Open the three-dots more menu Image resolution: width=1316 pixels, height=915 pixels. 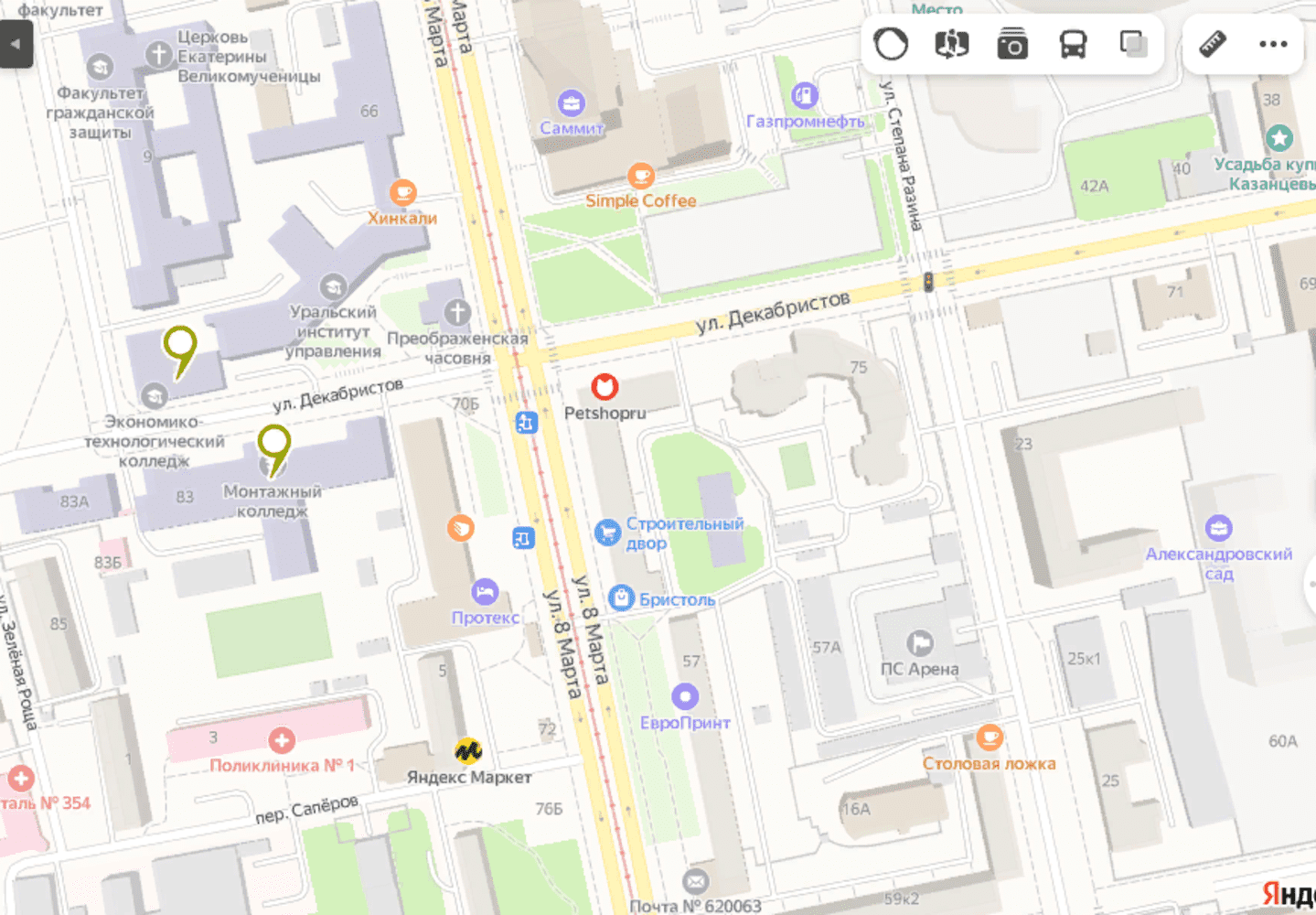coord(1273,44)
